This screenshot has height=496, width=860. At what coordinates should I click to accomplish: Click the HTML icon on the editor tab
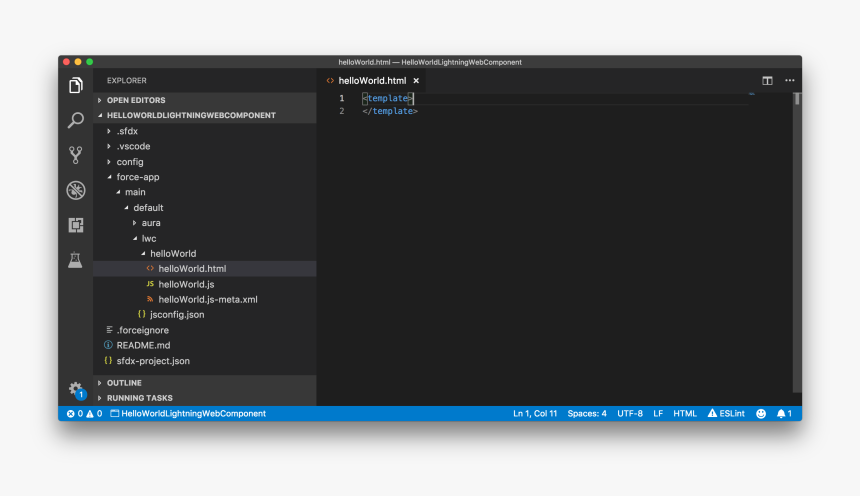coord(330,81)
